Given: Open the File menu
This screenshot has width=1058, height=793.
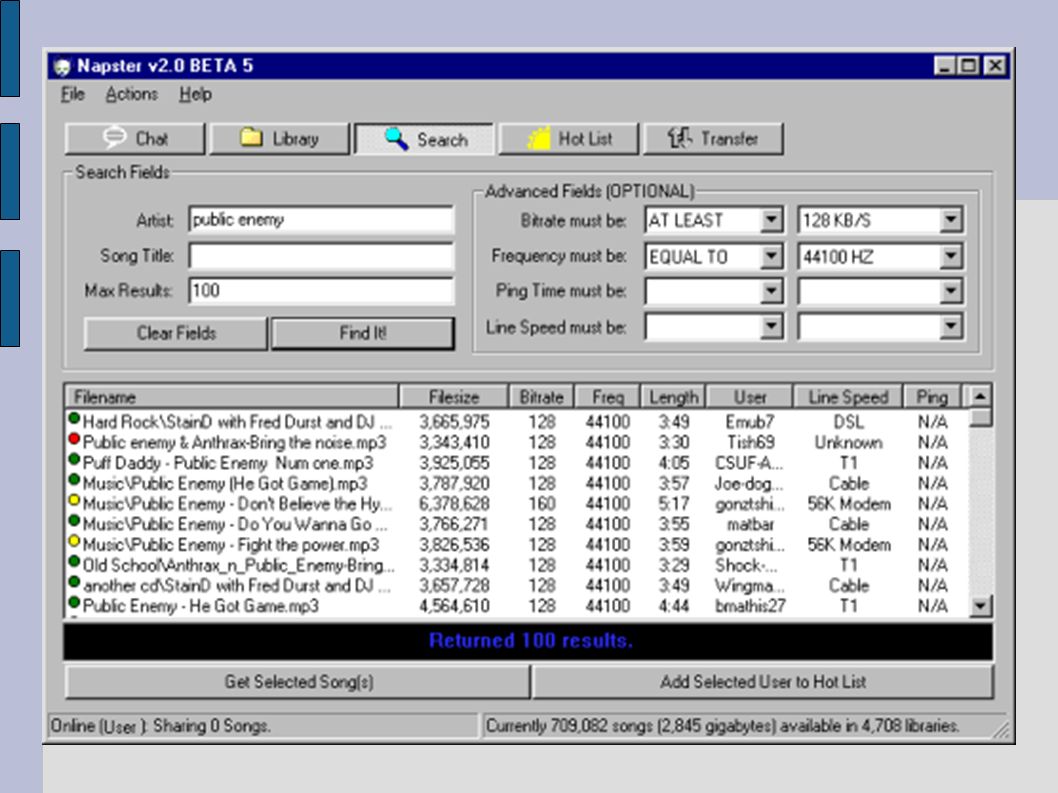Looking at the screenshot, I should tap(72, 94).
